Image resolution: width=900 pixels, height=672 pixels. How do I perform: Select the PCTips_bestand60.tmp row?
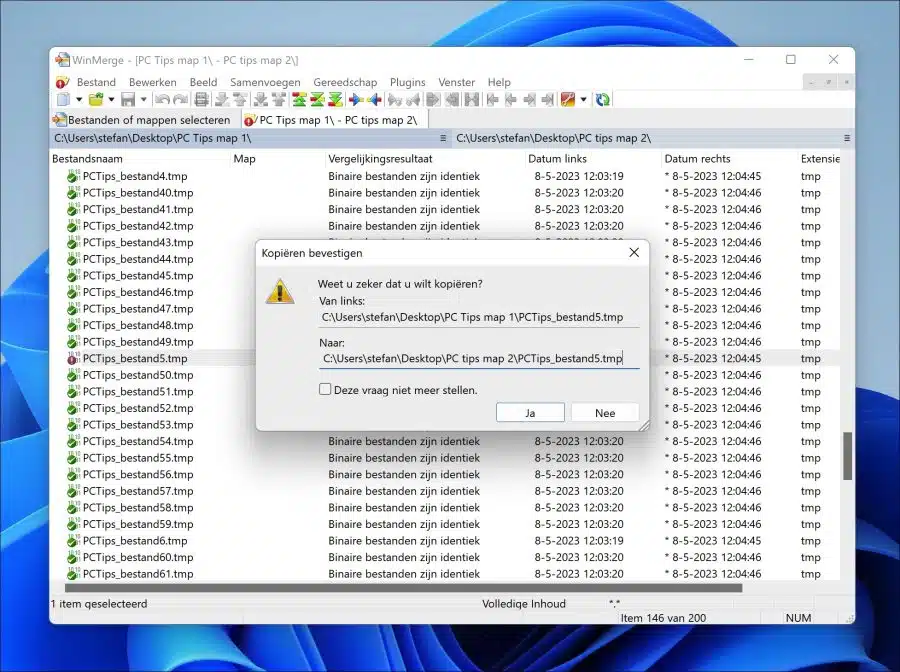(445, 557)
